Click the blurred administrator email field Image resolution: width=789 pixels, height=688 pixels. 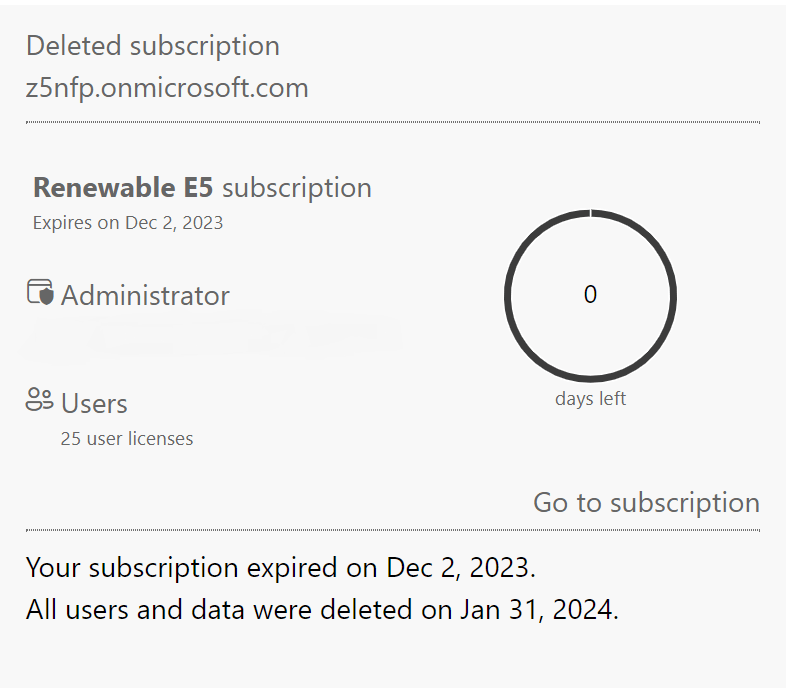[210, 338]
